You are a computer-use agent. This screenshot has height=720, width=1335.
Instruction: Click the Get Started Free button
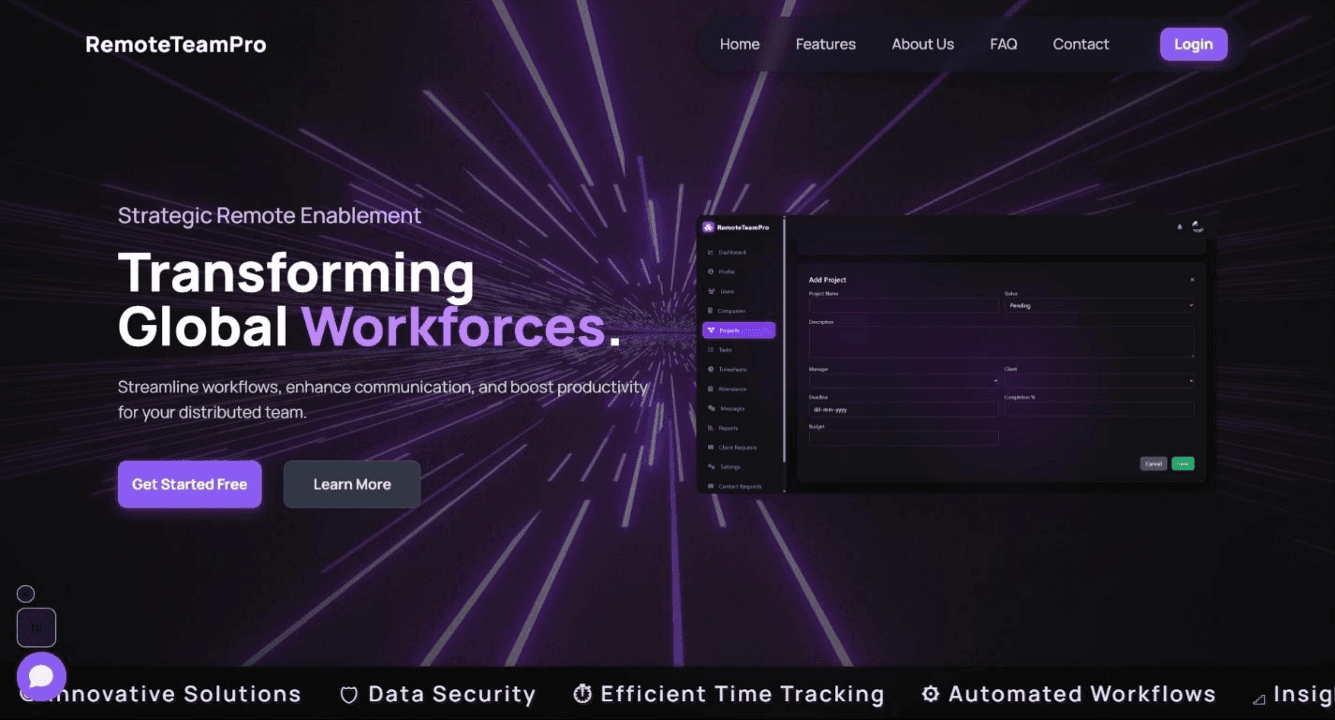point(190,484)
